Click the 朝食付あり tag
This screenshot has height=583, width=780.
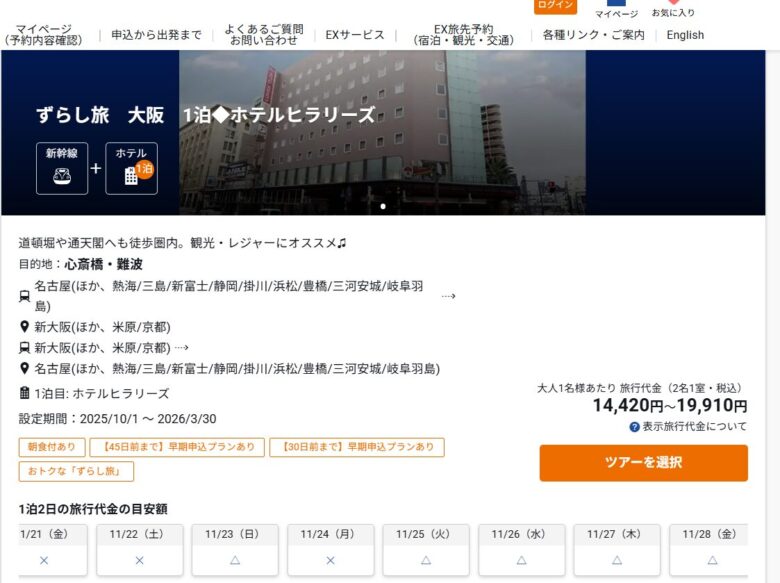51,447
